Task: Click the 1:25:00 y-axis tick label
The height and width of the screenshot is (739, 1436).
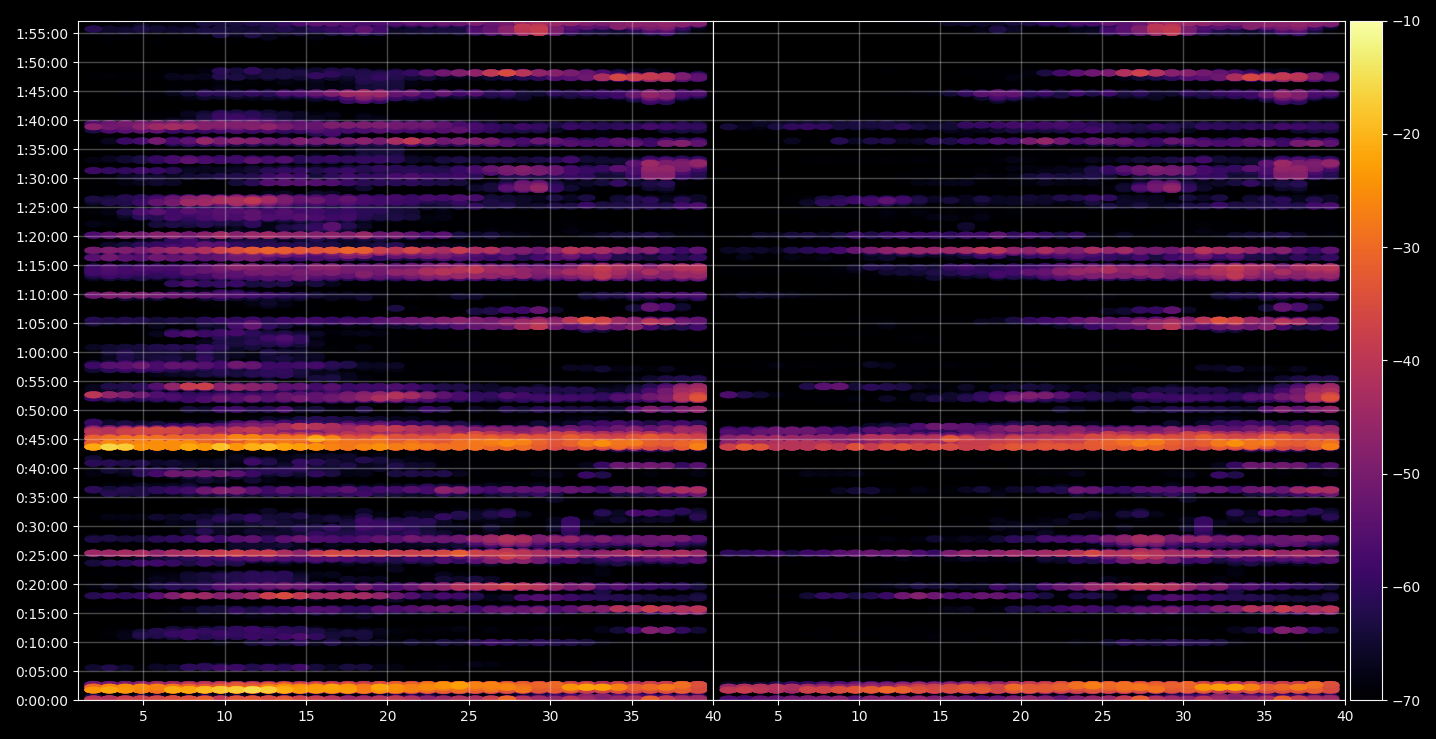Action: click(42, 207)
